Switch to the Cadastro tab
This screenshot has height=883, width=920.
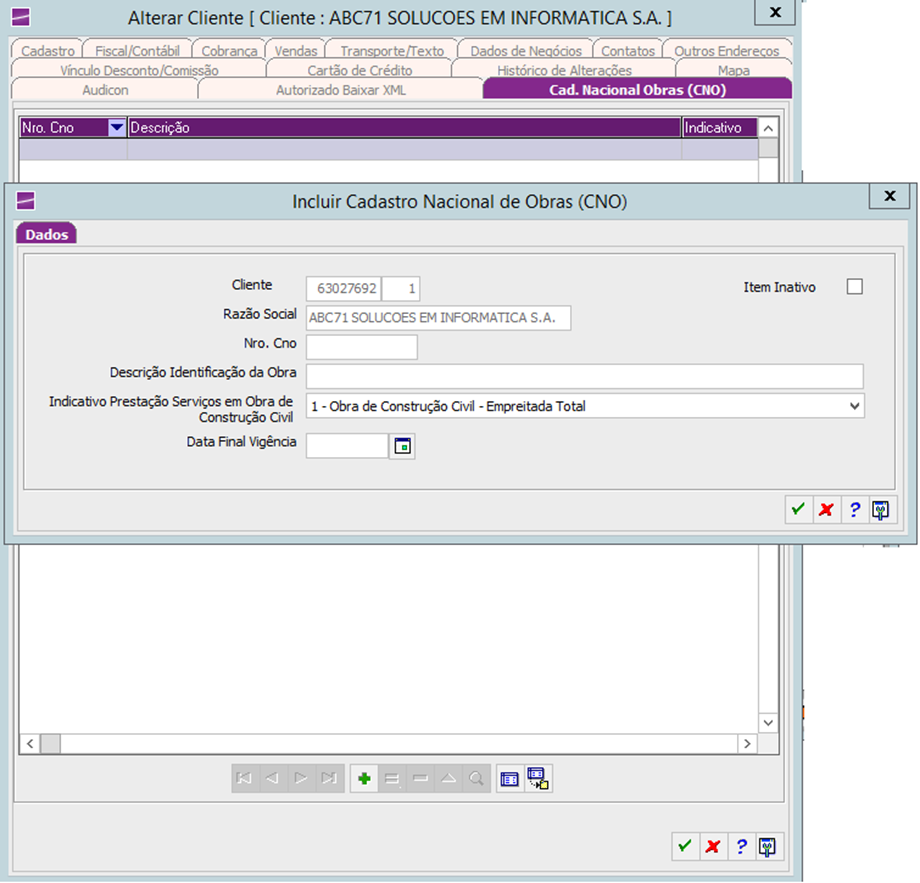point(48,51)
